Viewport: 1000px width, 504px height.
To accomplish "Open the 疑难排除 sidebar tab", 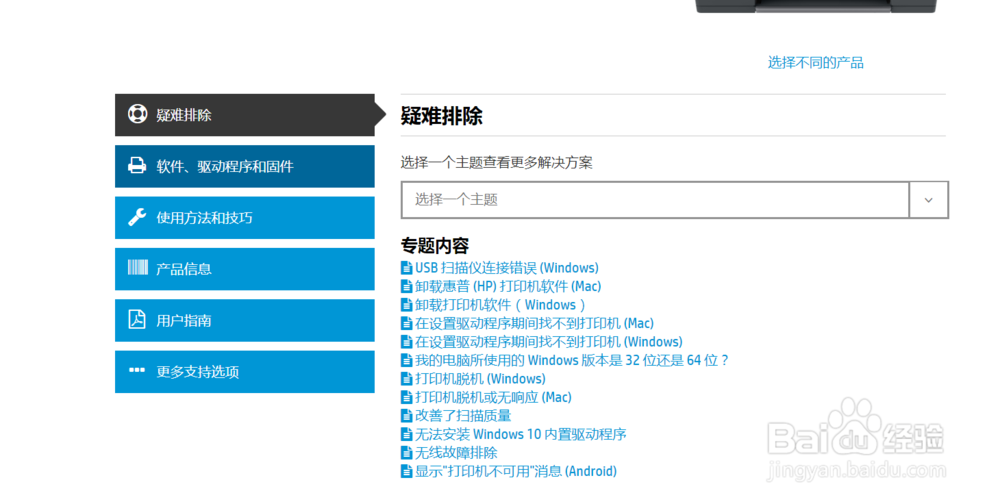I will pos(245,115).
